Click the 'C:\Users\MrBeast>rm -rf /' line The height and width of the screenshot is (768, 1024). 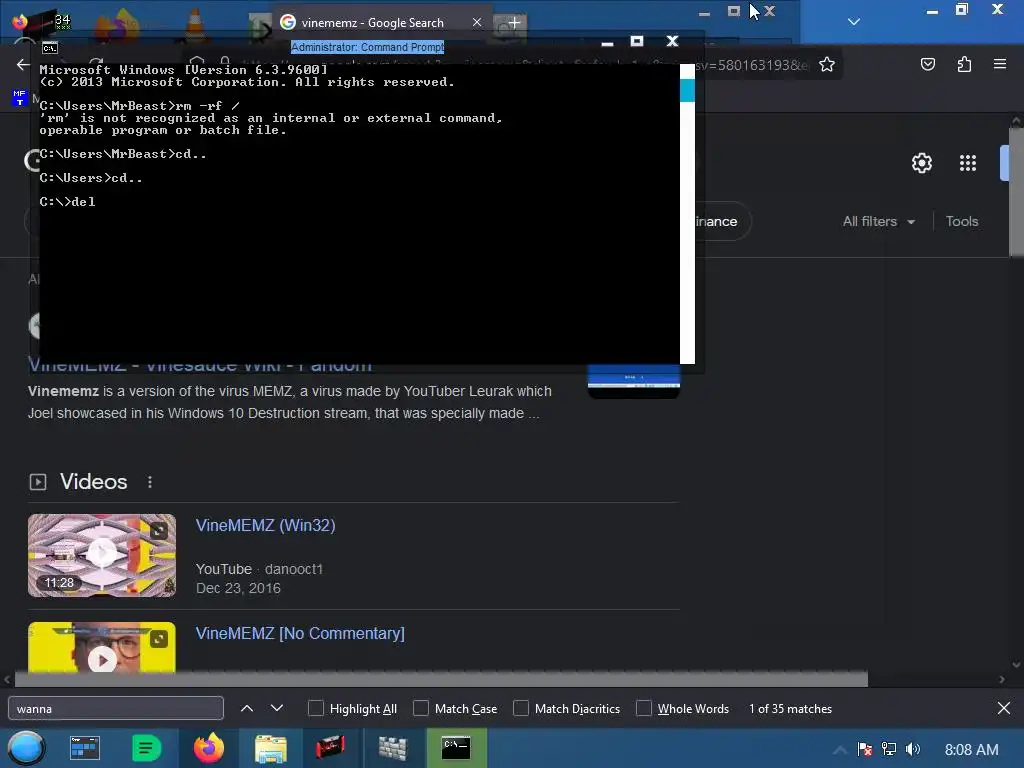click(x=139, y=106)
